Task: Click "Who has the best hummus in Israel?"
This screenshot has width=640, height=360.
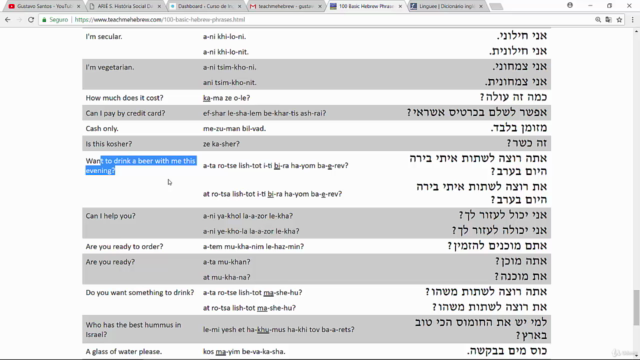Action: [x=133, y=329]
